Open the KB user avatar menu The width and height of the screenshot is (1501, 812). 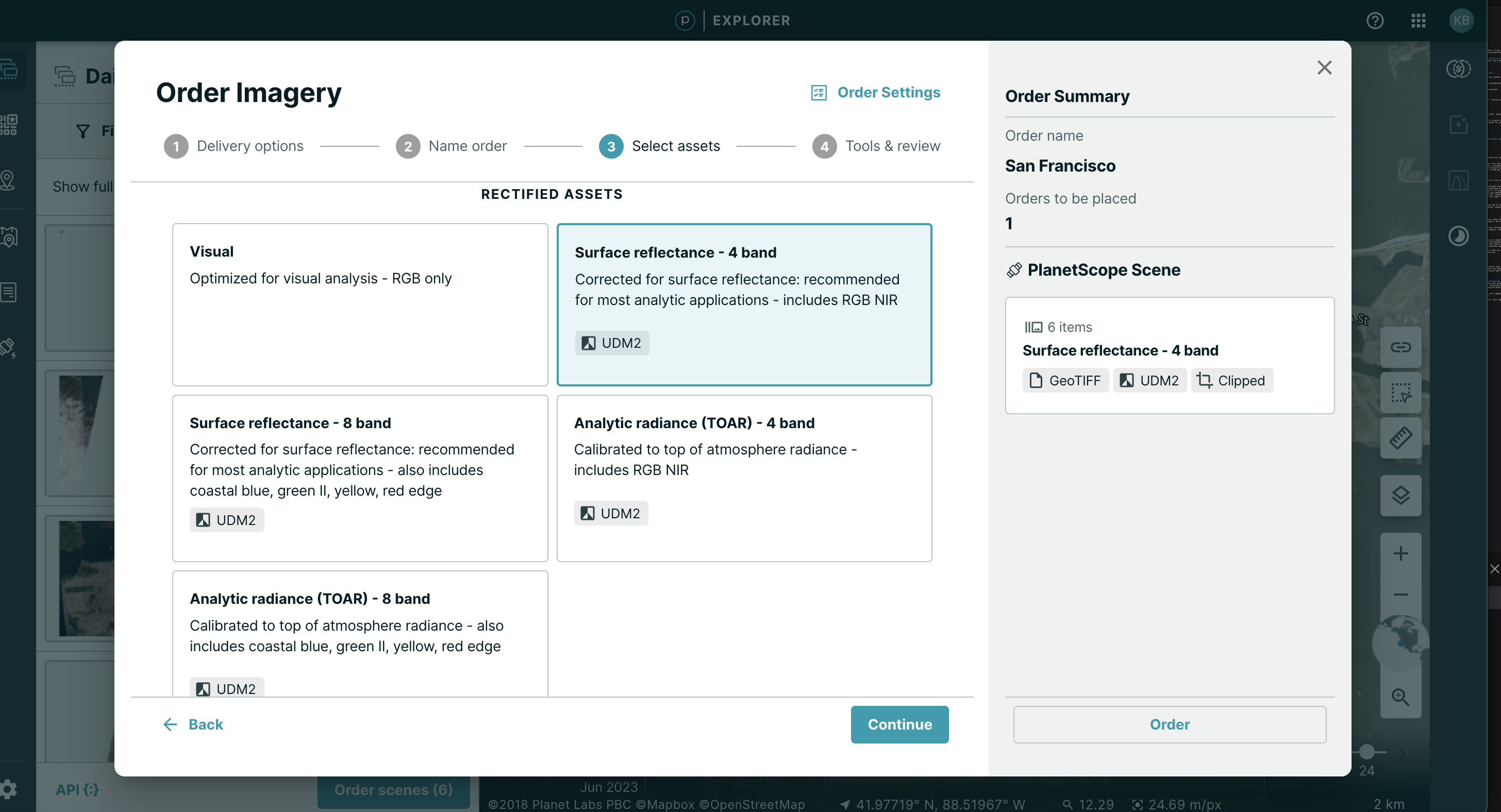coord(1461,21)
